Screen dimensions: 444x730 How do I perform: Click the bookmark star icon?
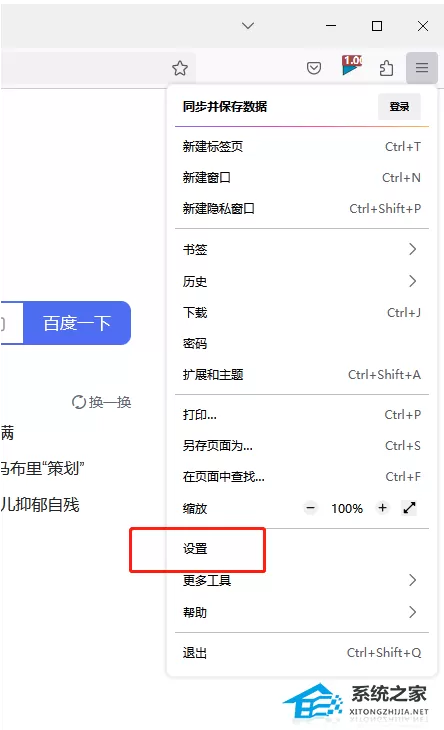pos(180,68)
